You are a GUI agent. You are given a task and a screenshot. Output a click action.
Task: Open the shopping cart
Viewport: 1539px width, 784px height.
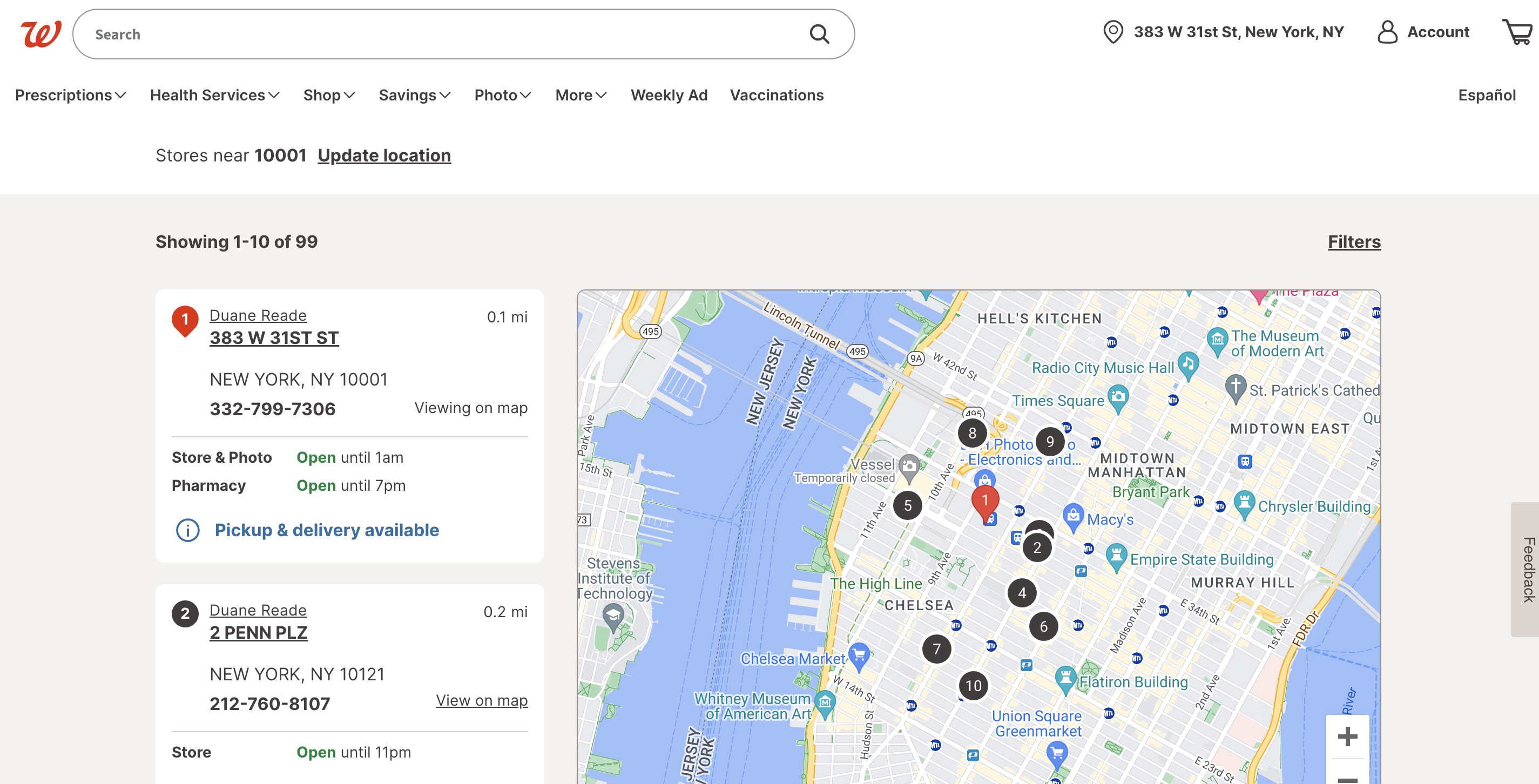pyautogui.click(x=1517, y=32)
